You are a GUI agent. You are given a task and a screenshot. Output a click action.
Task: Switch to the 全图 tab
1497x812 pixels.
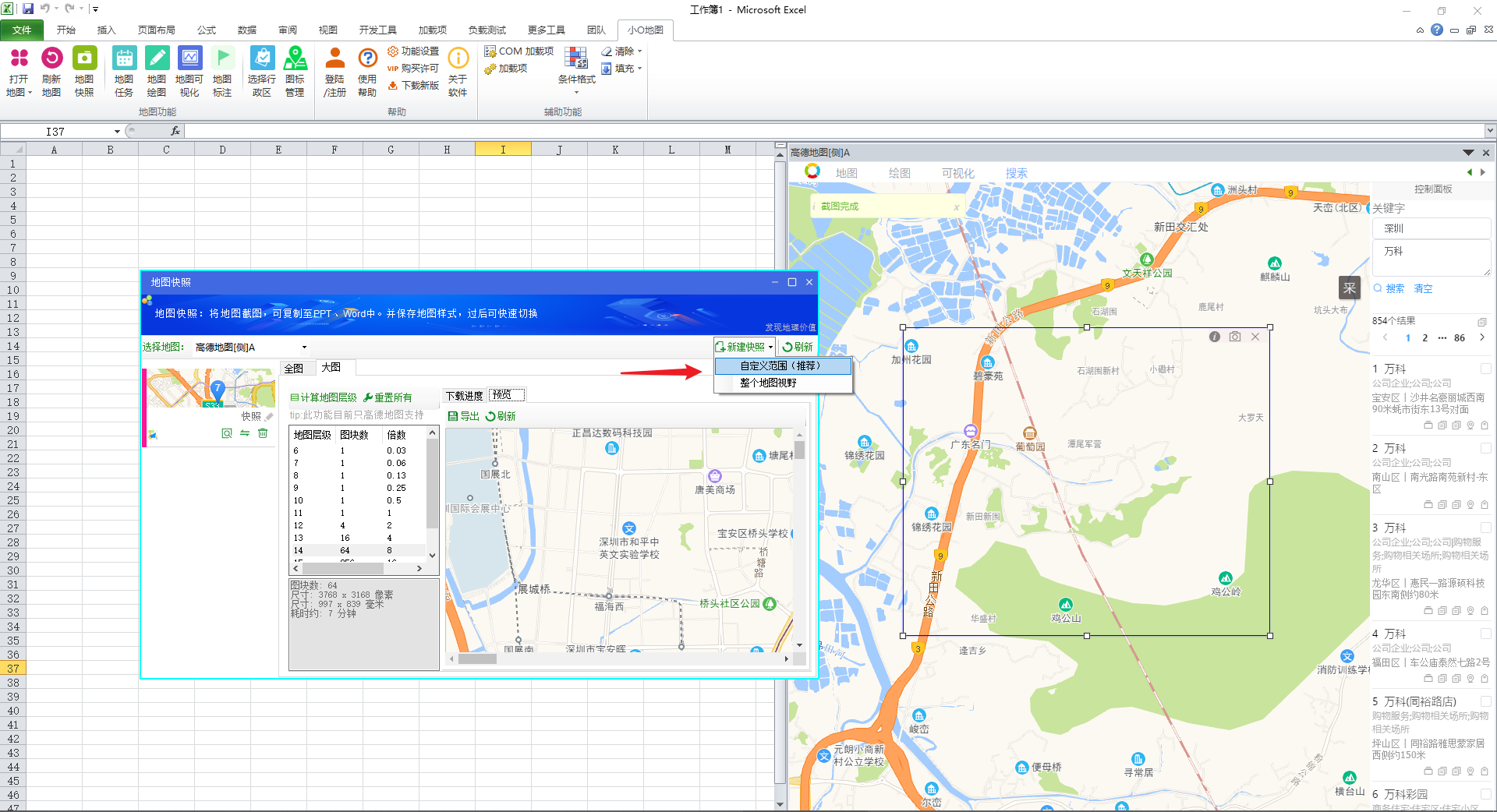(x=294, y=368)
